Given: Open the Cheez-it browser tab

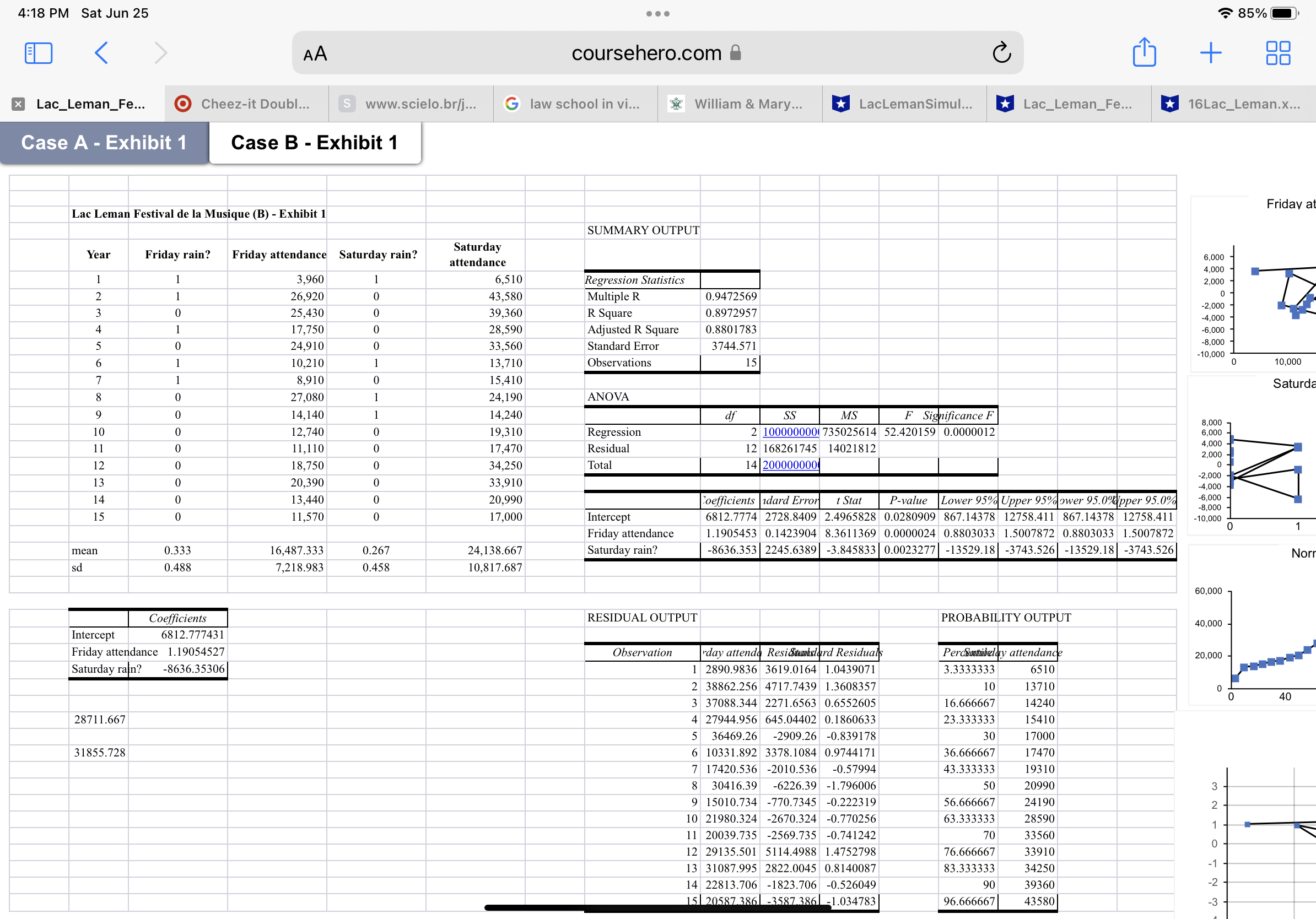Looking at the screenshot, I should pos(245,104).
